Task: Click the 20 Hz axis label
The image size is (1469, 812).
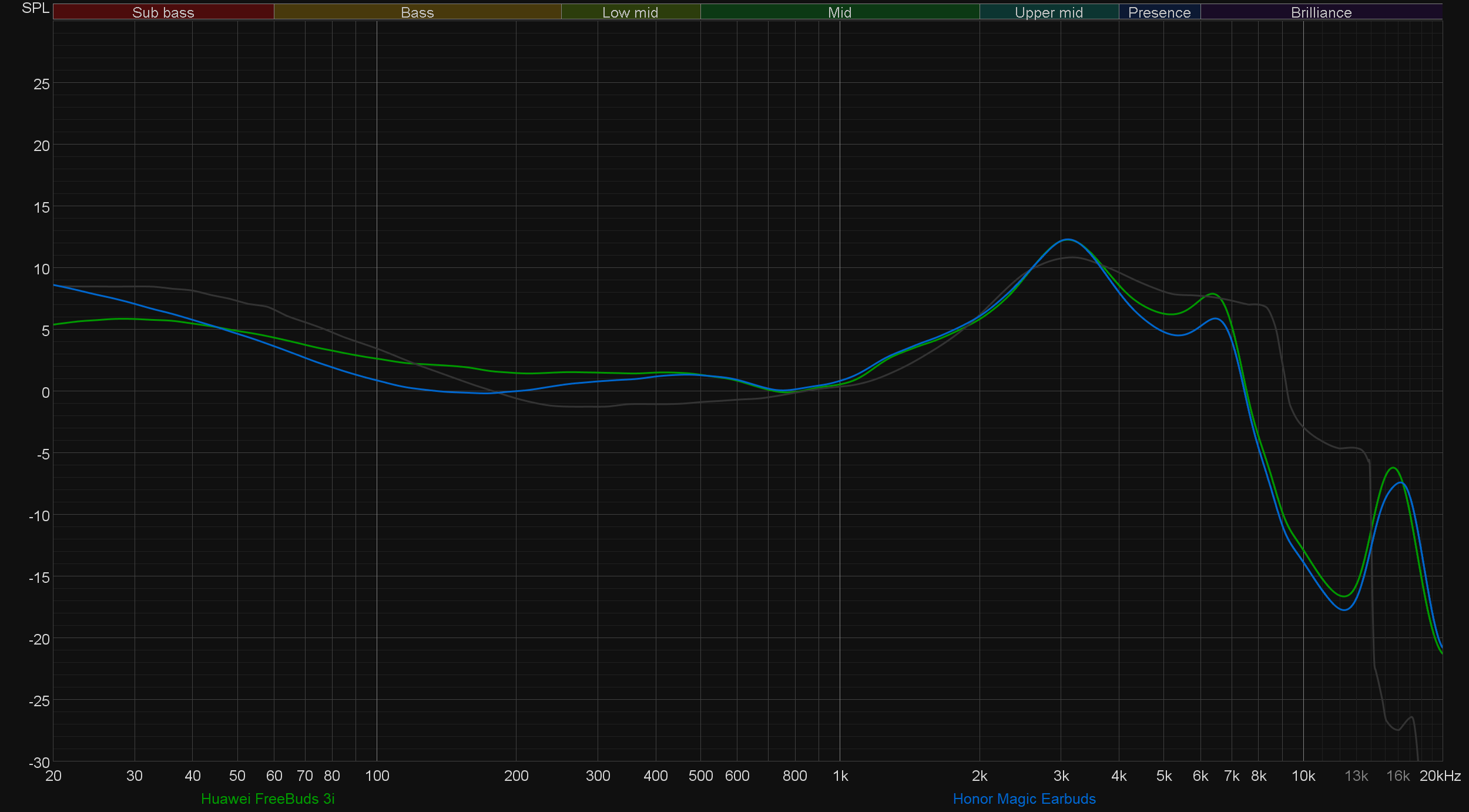Action: (53, 776)
